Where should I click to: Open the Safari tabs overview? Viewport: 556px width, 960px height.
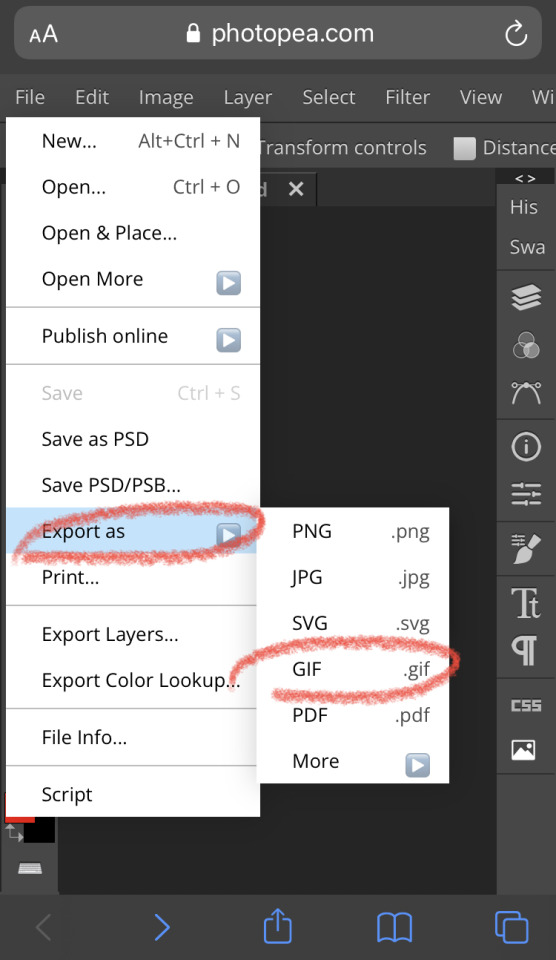click(511, 927)
